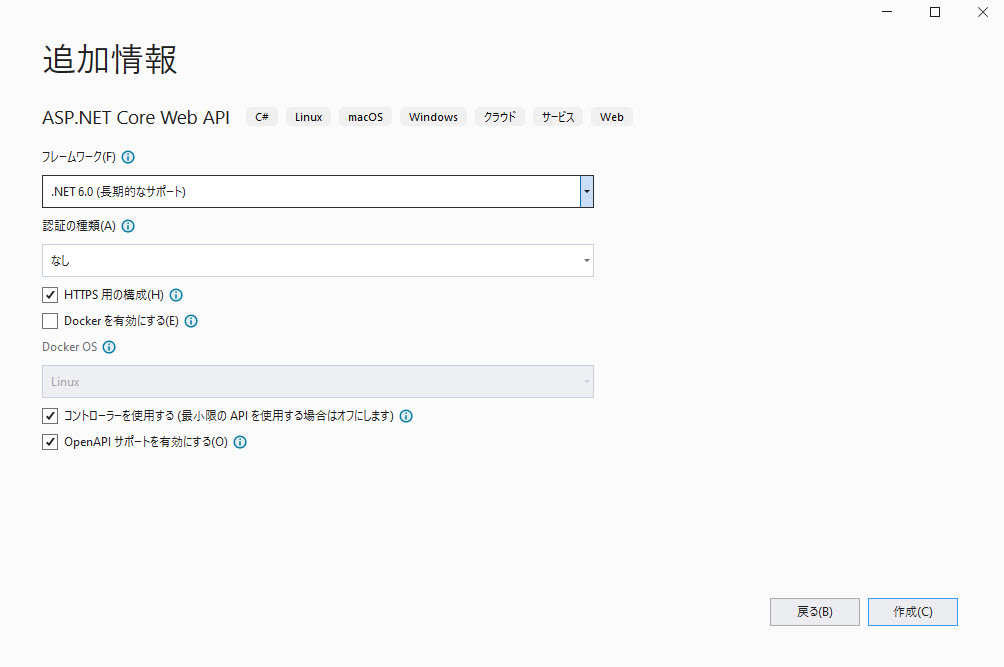Viewport: 1004px width, 667px height.
Task: Click the info icon for HTTPS 用の構成
Action: pos(176,295)
